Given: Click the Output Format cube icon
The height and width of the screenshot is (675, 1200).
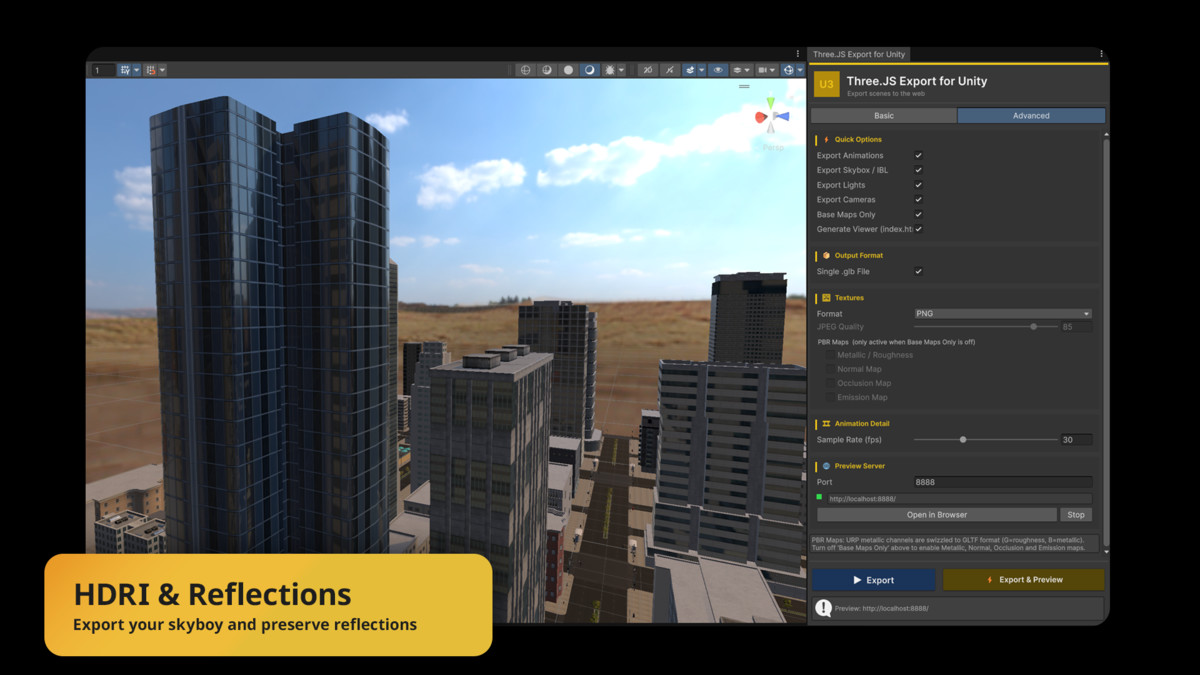Looking at the screenshot, I should tap(826, 255).
